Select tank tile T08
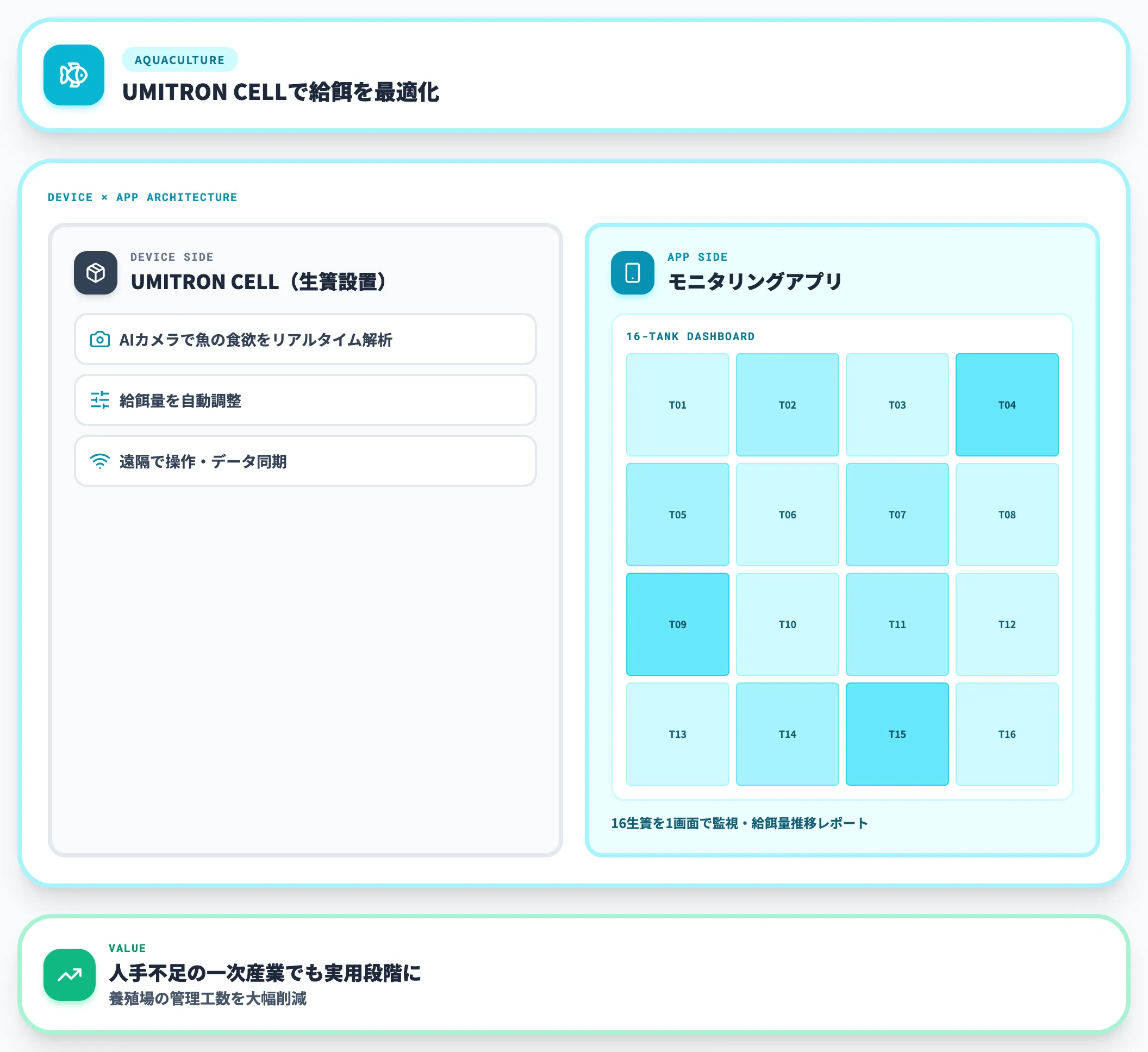The height and width of the screenshot is (1052, 1148). click(1007, 515)
